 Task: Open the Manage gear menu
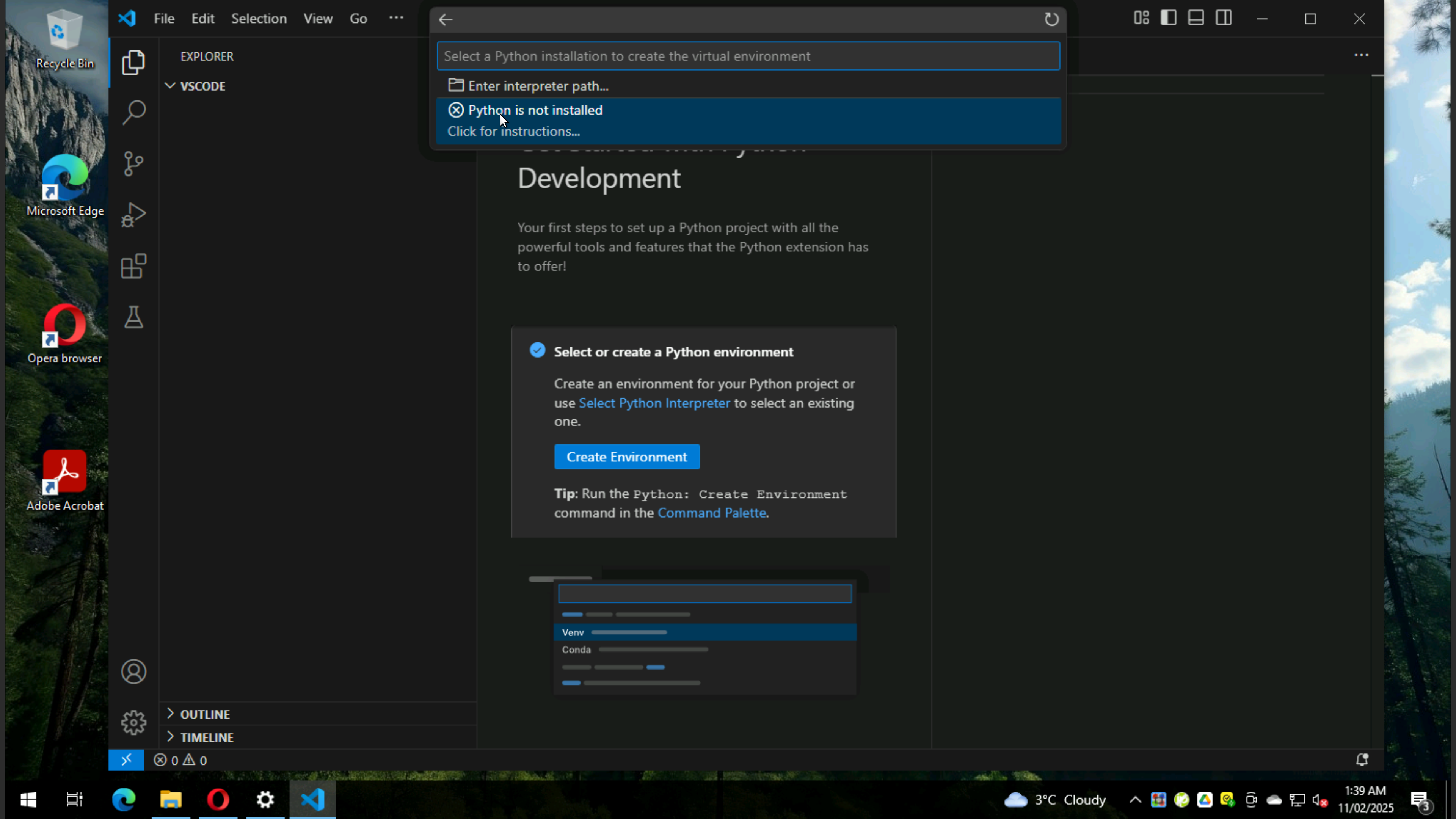(x=134, y=722)
